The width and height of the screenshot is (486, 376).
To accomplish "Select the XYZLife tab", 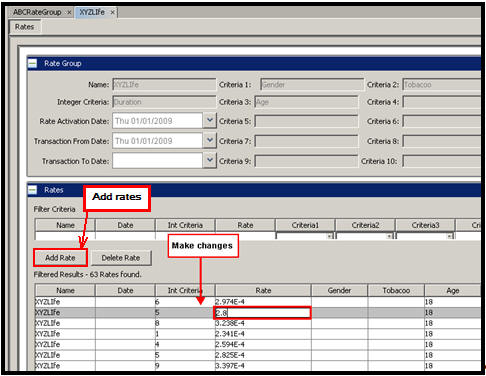I will pyautogui.click(x=92, y=12).
